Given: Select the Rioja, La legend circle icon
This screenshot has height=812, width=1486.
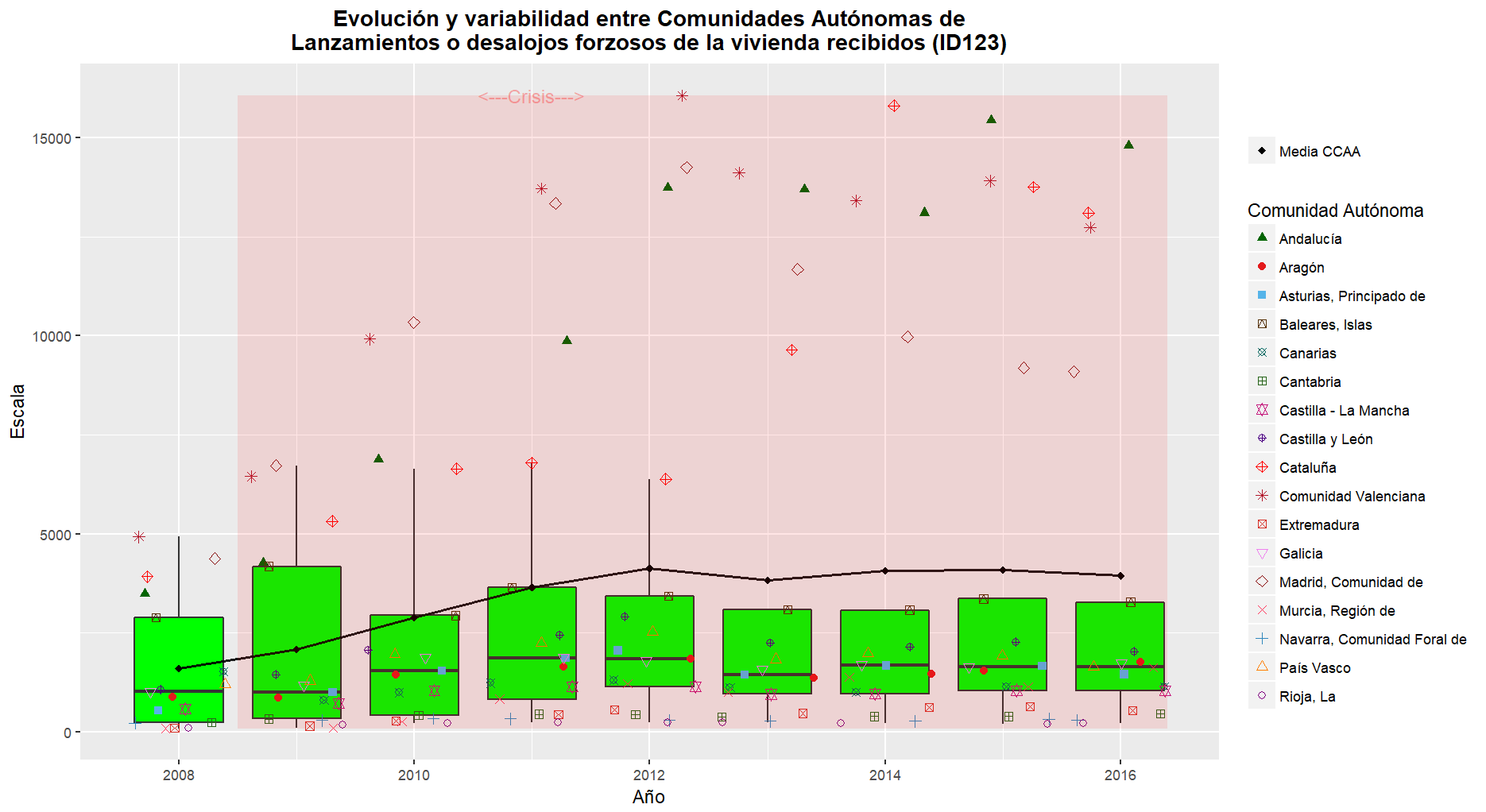Looking at the screenshot, I should coord(1262,695).
